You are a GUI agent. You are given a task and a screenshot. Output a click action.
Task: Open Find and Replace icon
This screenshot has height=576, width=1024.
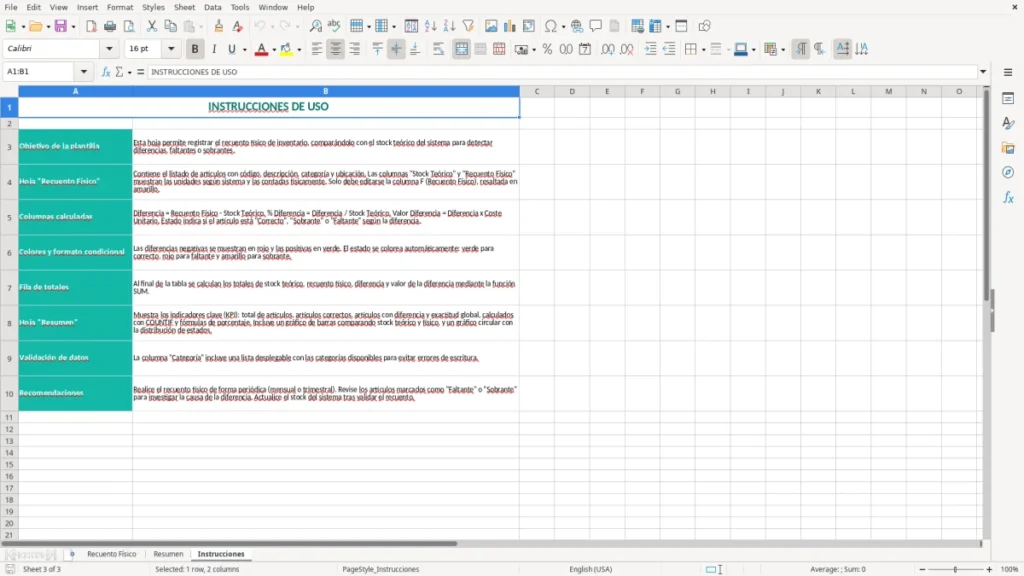pyautogui.click(x=315, y=26)
